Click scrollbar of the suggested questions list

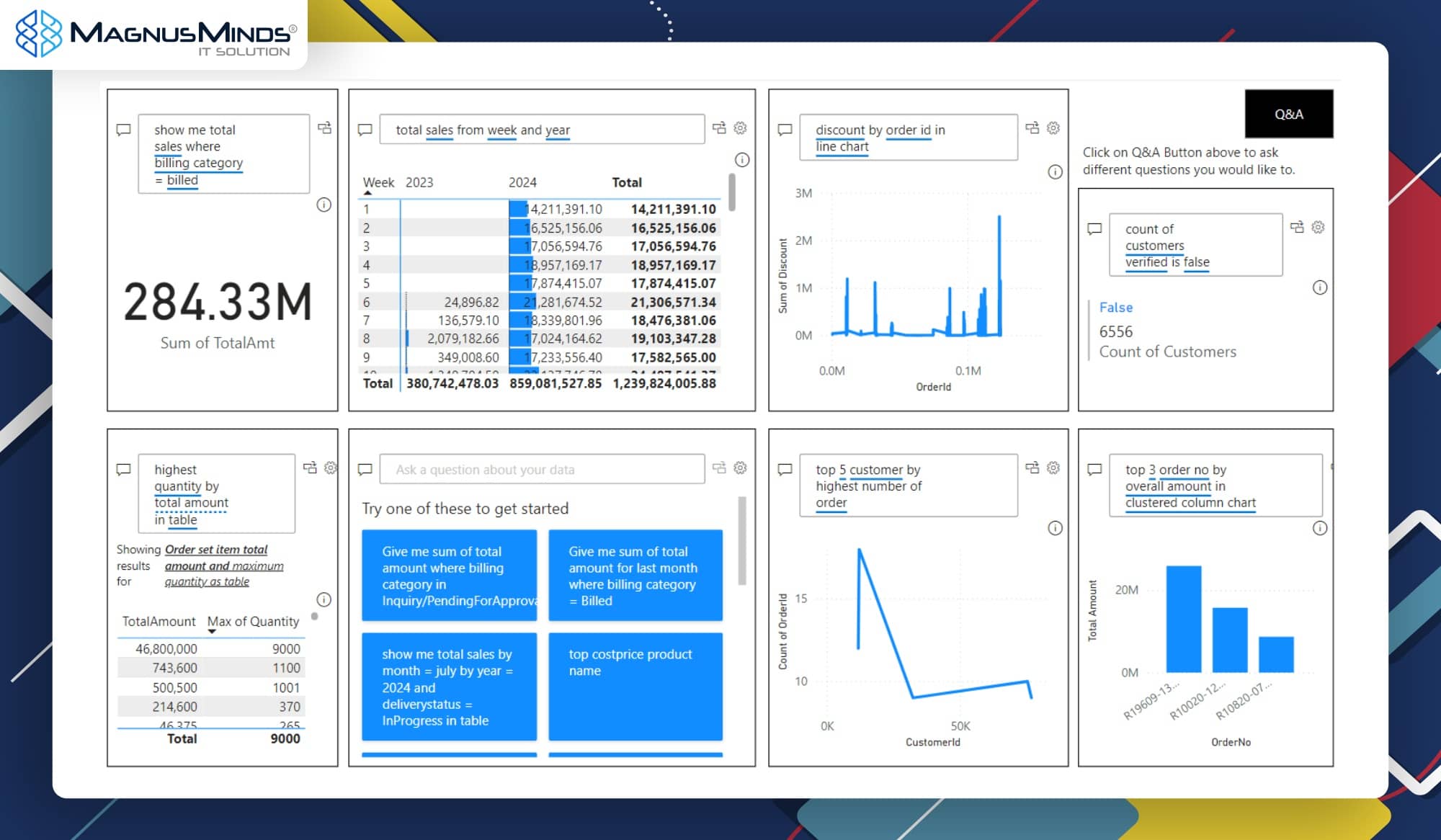[x=742, y=540]
